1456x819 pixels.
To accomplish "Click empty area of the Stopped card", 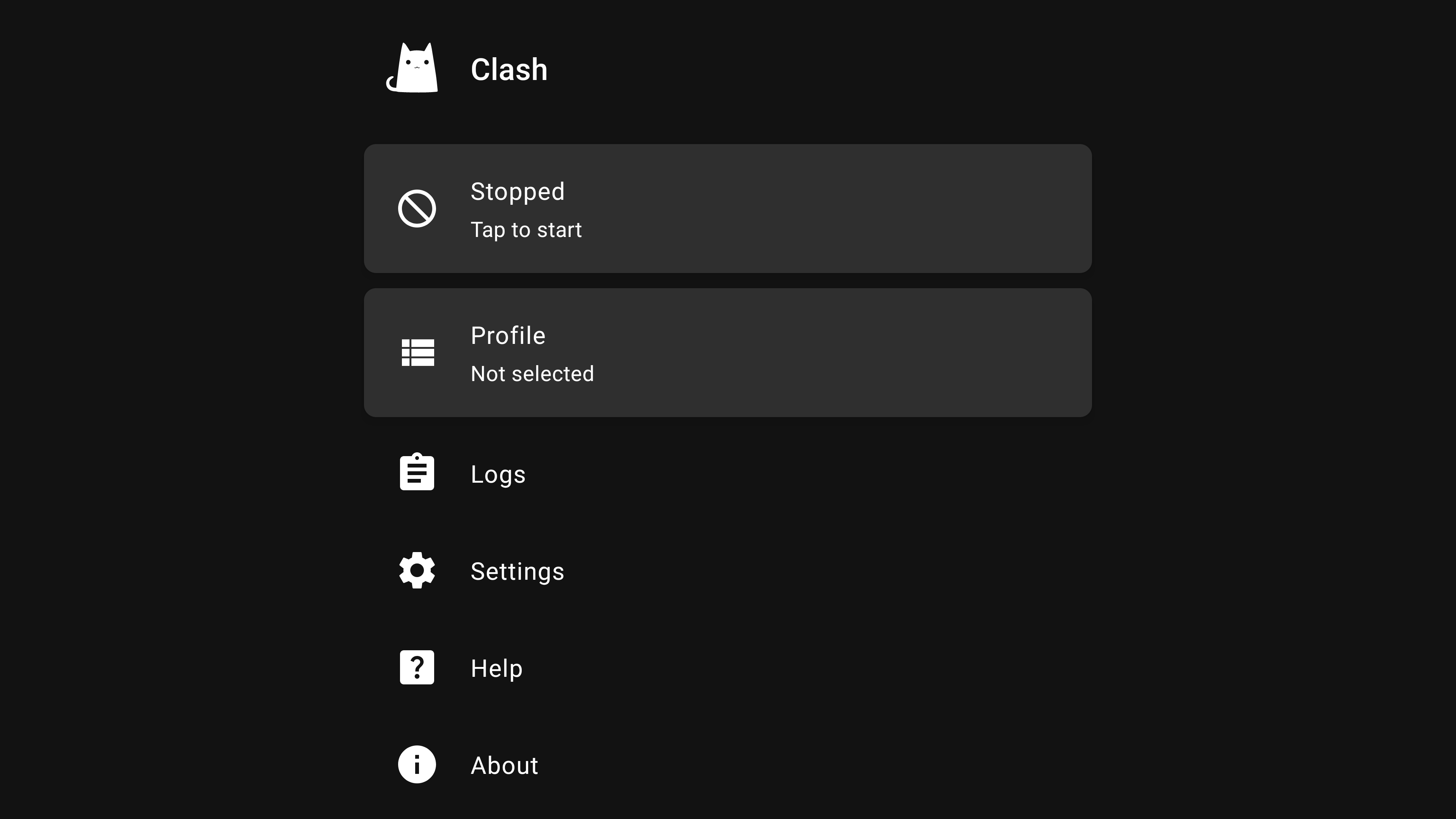I will tap(848, 209).
